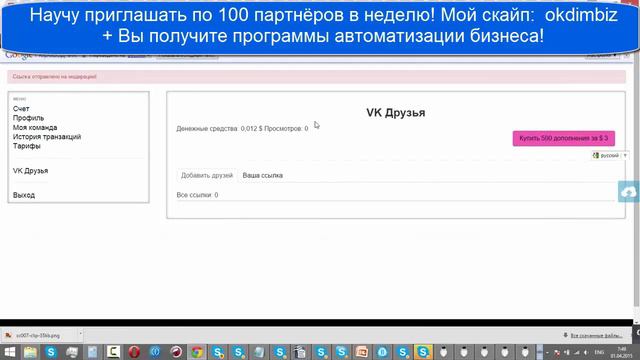Show hidden system tray icons
The width and height of the screenshot is (640, 360).
point(547,352)
